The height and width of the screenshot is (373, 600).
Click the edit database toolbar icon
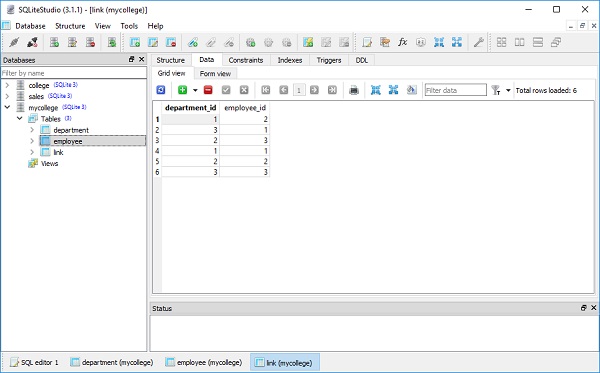pyautogui.click(x=72, y=42)
